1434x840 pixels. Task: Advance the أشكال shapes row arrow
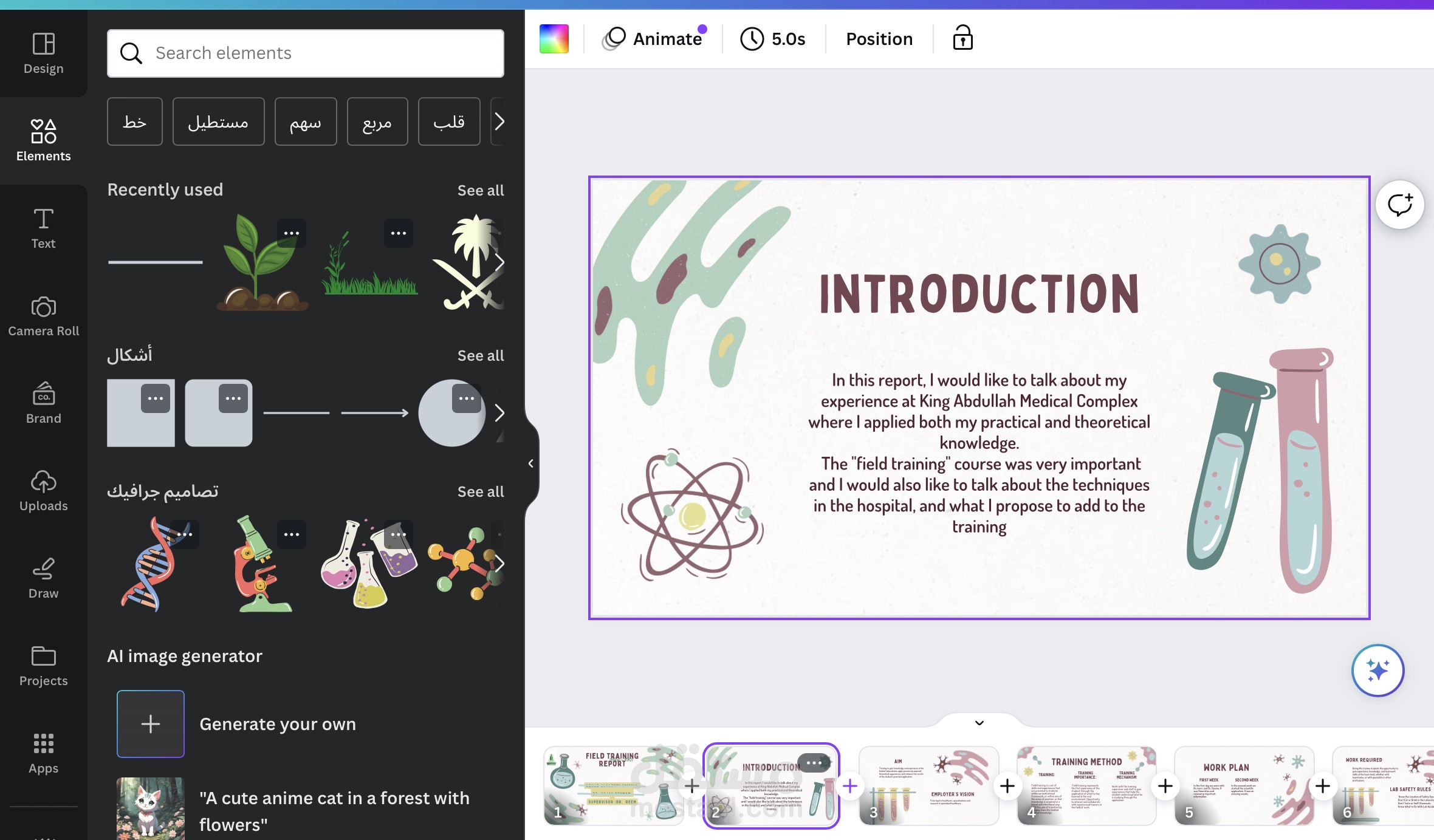499,413
